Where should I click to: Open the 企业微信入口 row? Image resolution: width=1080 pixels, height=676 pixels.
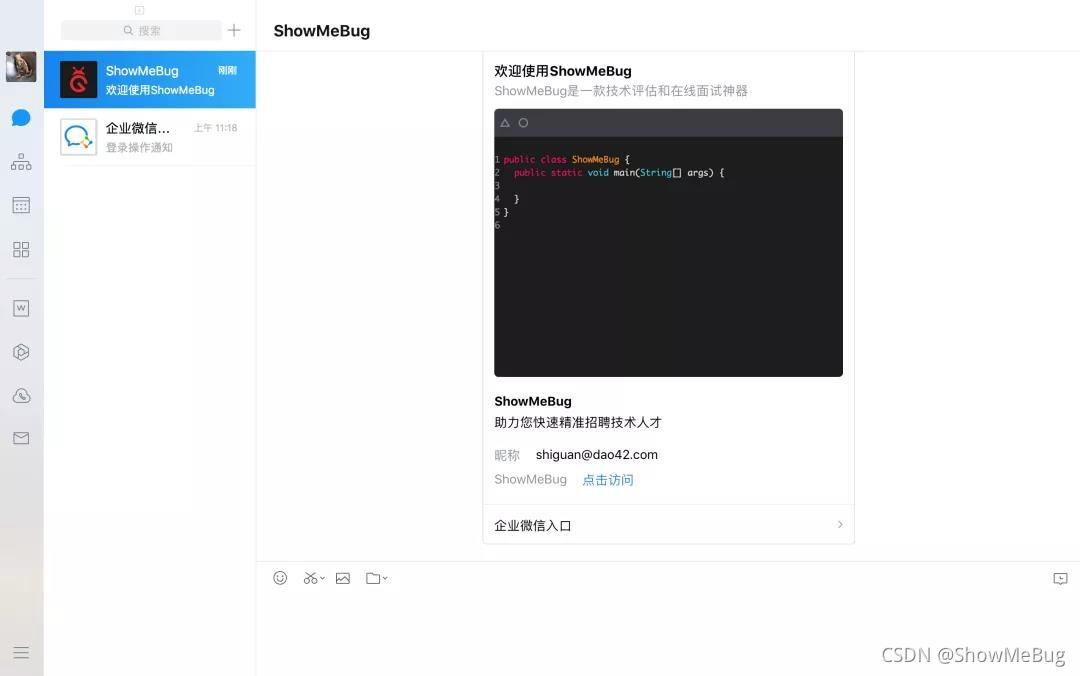pyautogui.click(x=668, y=525)
